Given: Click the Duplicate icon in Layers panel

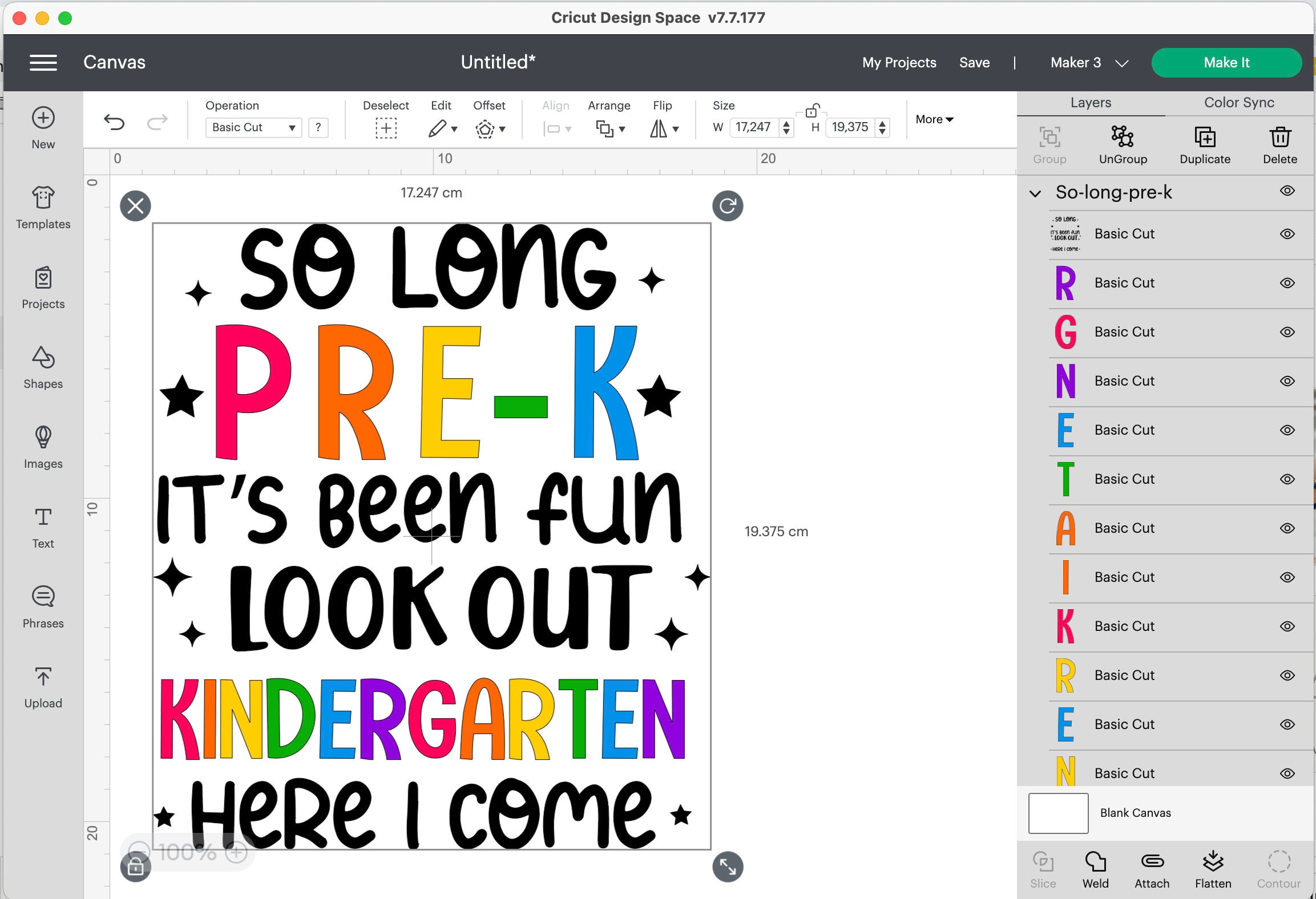Looking at the screenshot, I should point(1205,144).
